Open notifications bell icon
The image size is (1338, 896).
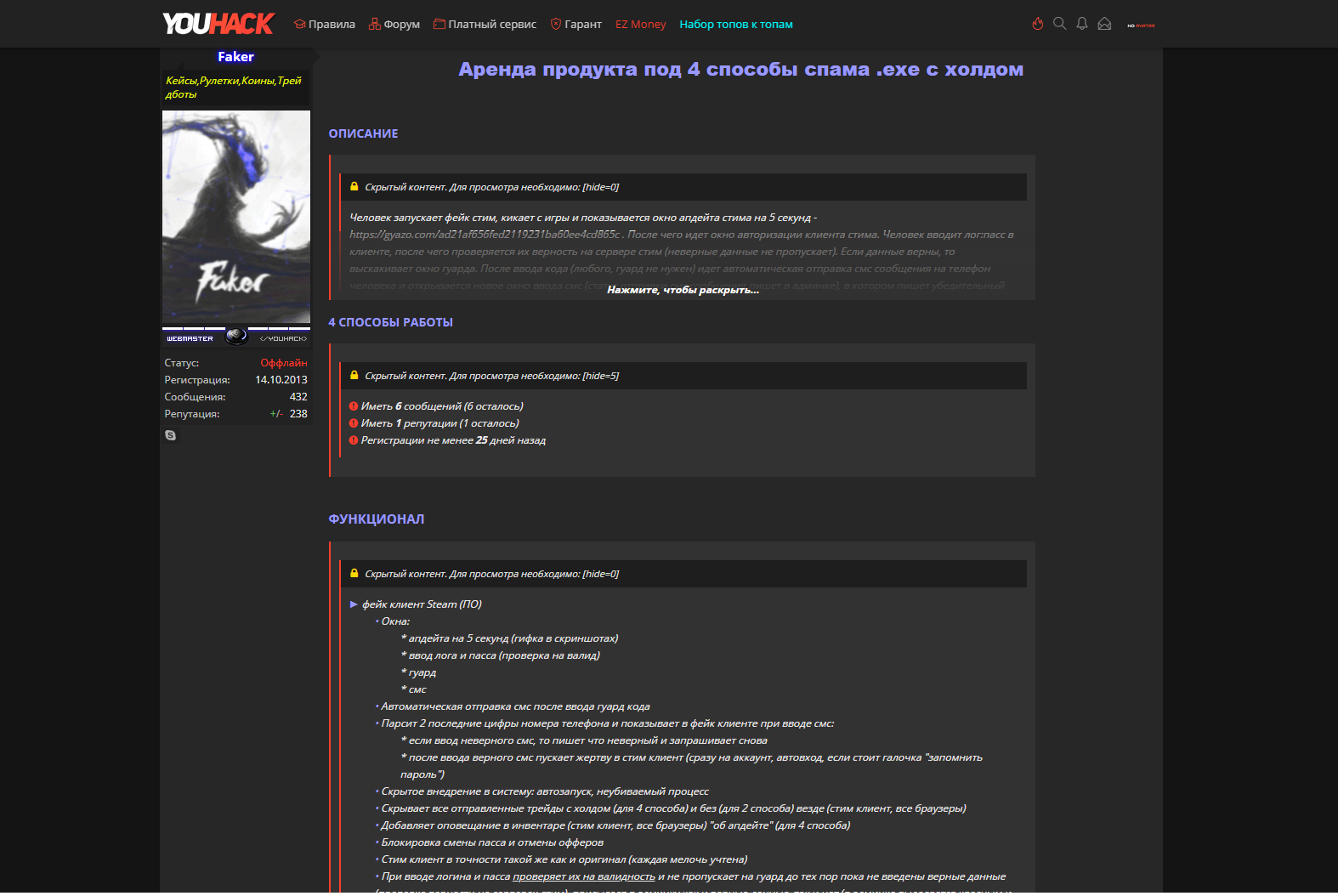click(1082, 24)
